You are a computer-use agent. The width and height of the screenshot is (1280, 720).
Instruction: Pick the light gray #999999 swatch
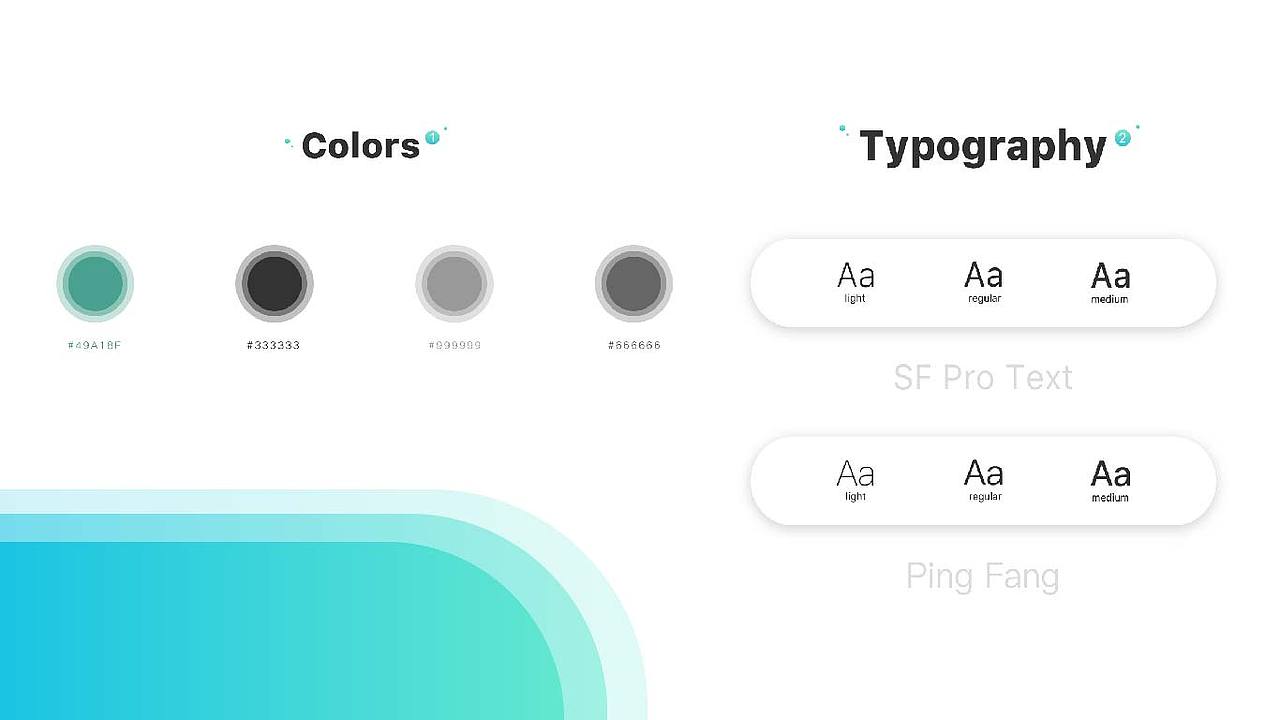454,284
